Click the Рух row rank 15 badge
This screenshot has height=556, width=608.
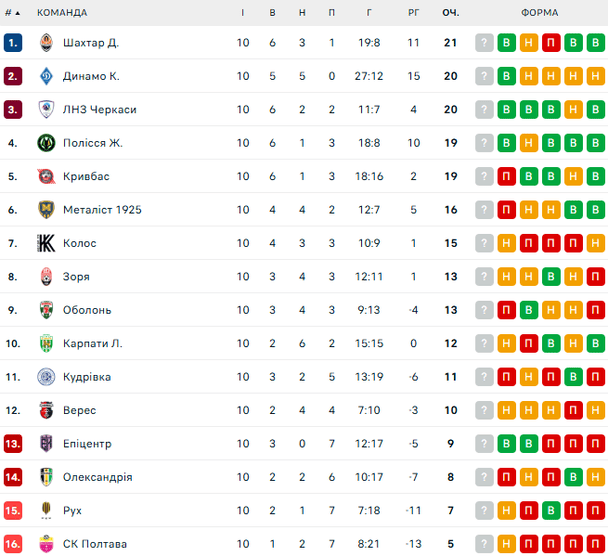click(13, 510)
